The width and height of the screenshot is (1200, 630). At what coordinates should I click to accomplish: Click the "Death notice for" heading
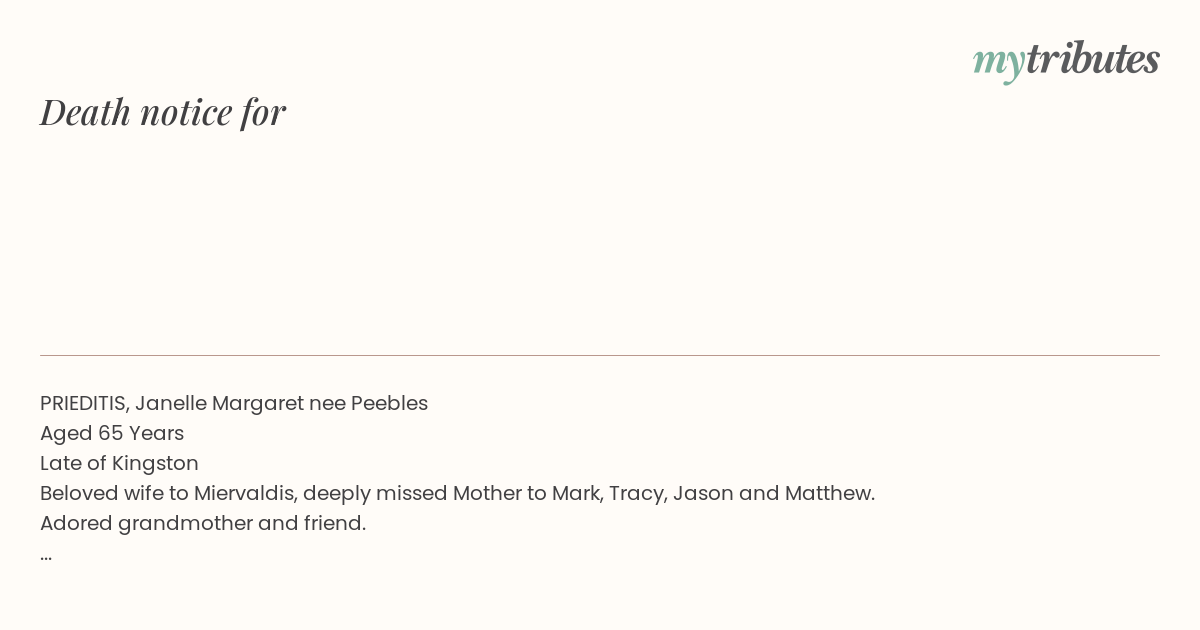coord(163,112)
